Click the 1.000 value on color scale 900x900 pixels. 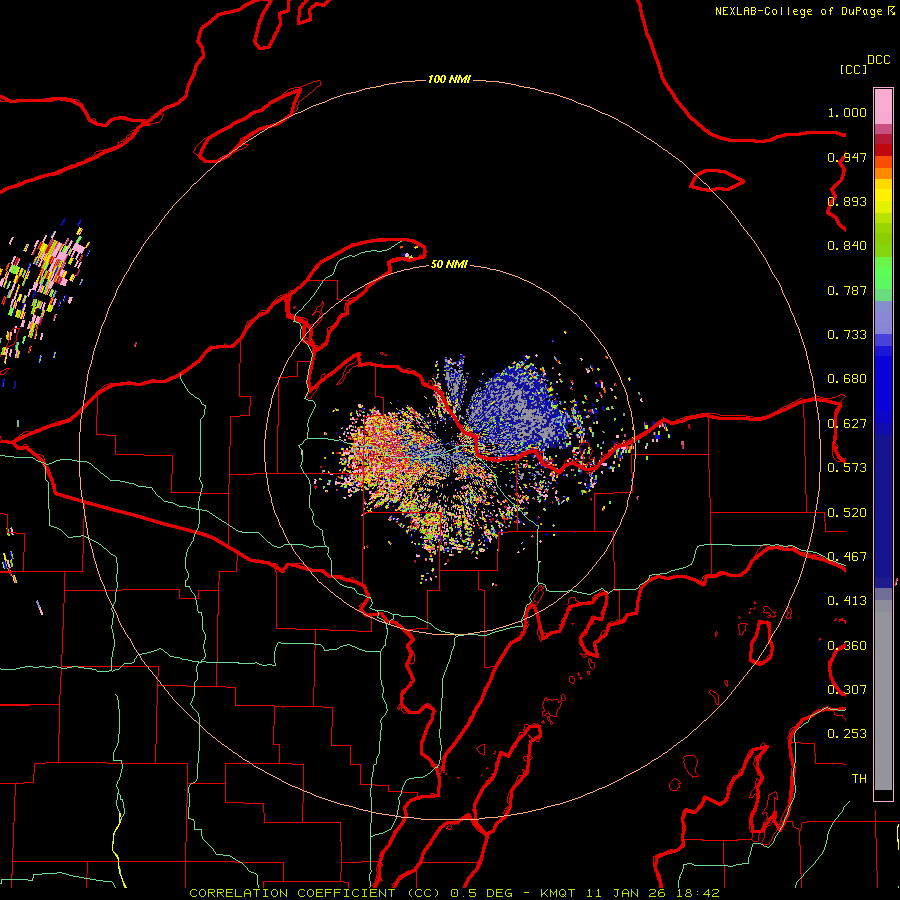tap(847, 112)
